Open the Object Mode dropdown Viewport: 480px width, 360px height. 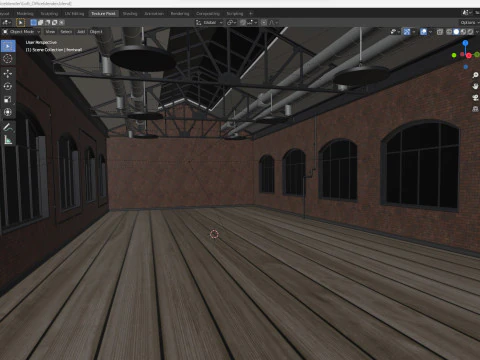point(21,32)
